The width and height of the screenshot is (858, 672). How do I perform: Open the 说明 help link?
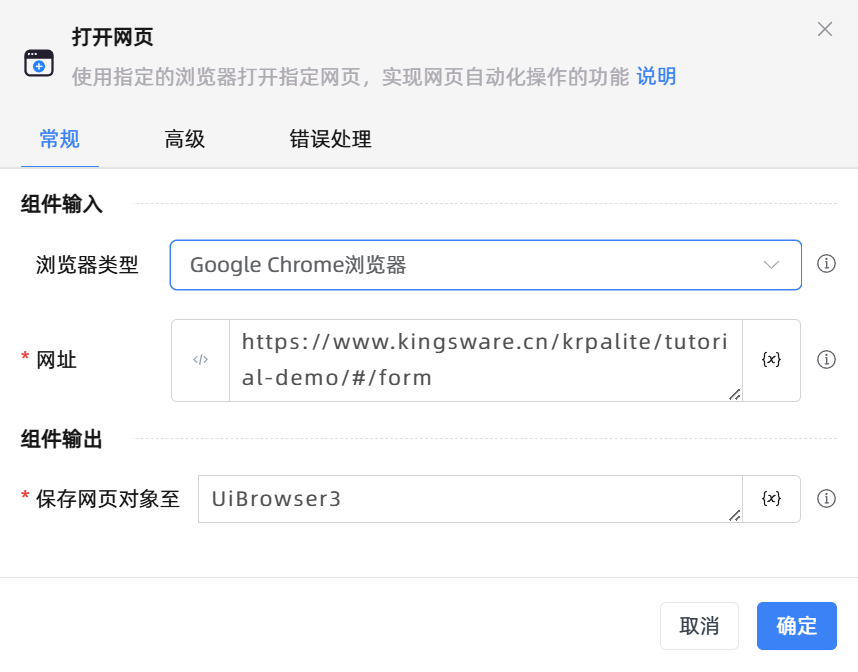coord(656,77)
